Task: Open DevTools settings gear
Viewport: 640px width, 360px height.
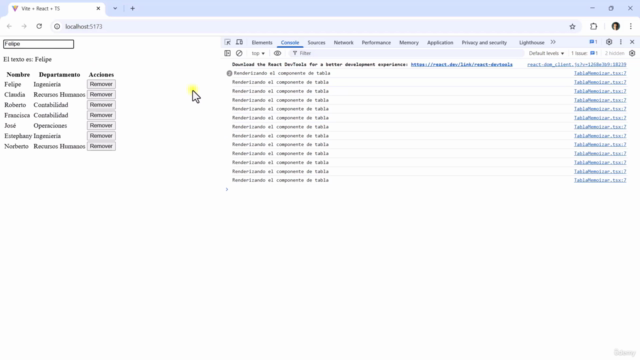Action: [x=609, y=42]
